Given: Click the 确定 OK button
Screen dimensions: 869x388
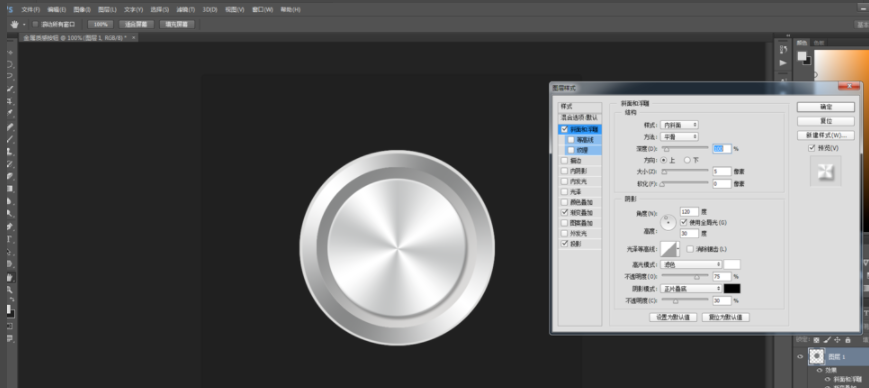Looking at the screenshot, I should pos(826,107).
